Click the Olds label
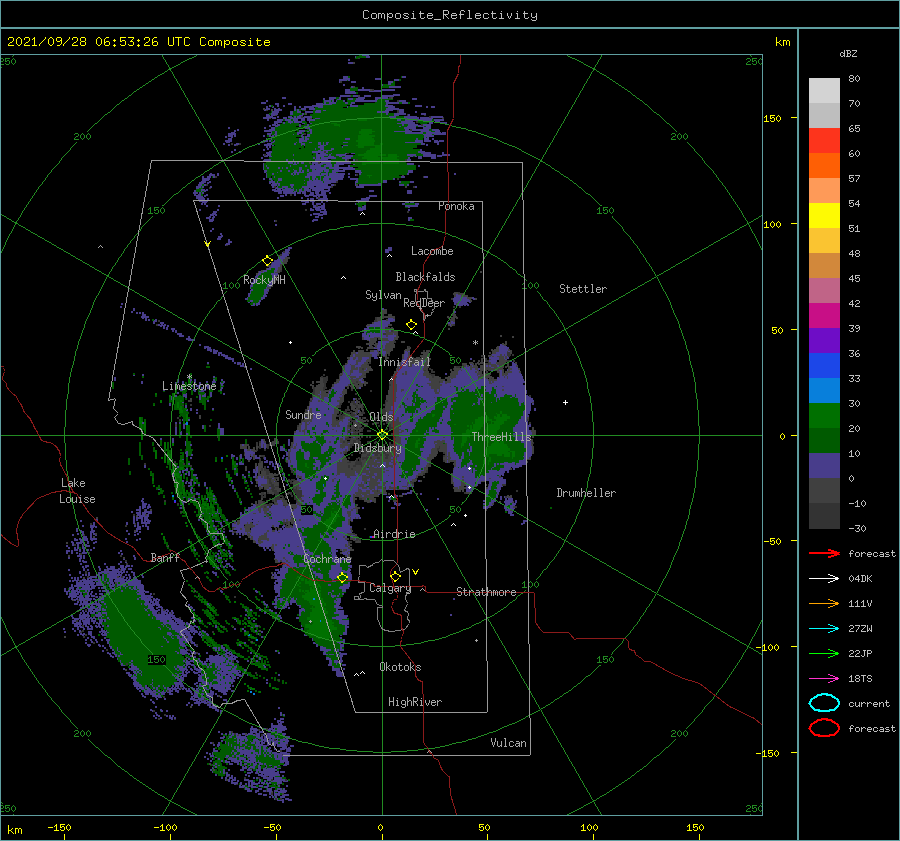This screenshot has width=900, height=841. coord(381,417)
